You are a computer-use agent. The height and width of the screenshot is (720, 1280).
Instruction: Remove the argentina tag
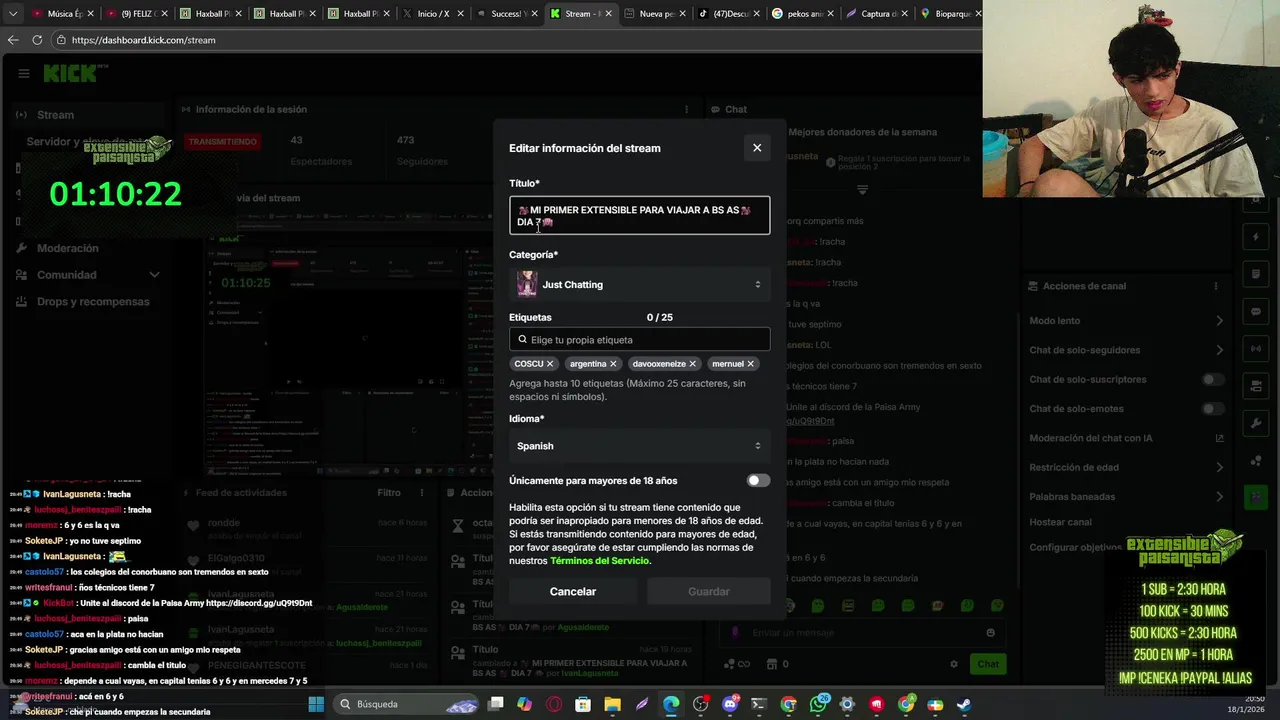(613, 364)
